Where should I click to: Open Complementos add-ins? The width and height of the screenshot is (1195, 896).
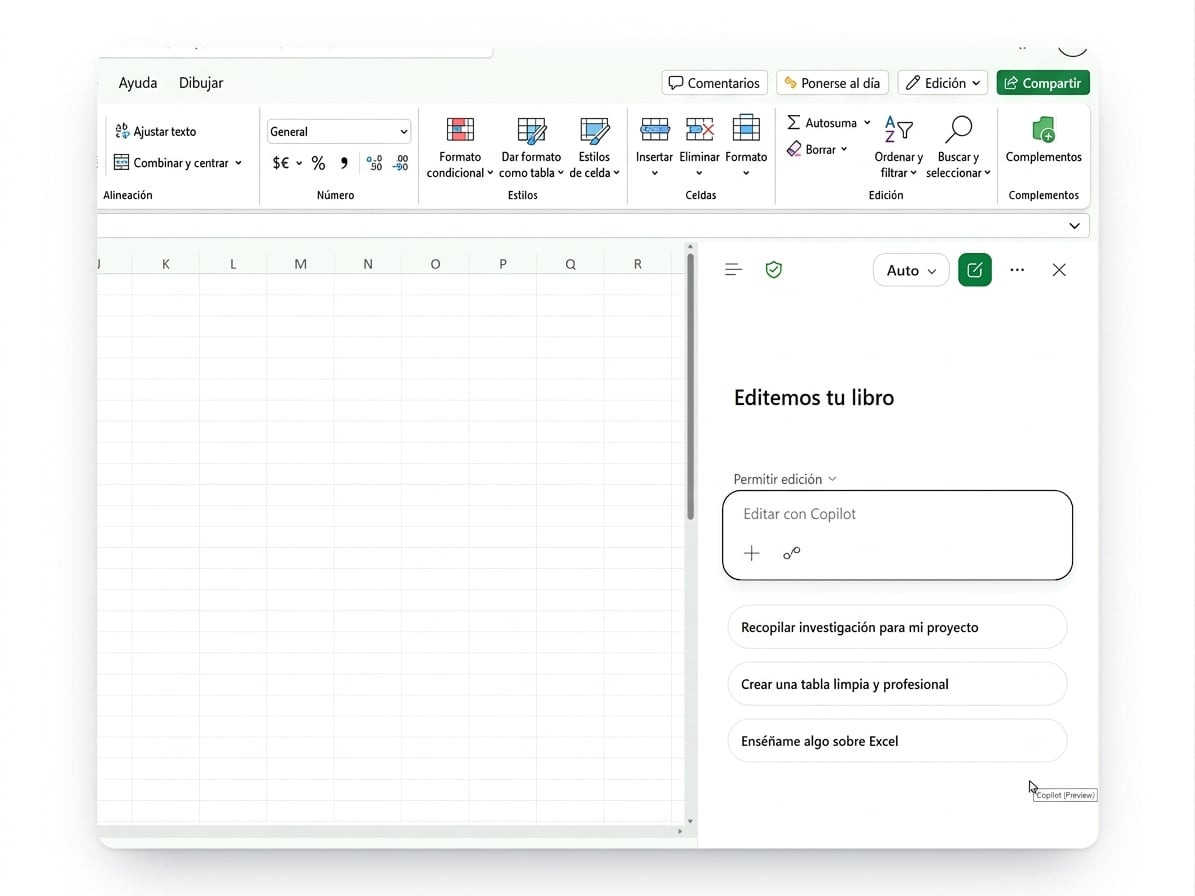[x=1043, y=140]
